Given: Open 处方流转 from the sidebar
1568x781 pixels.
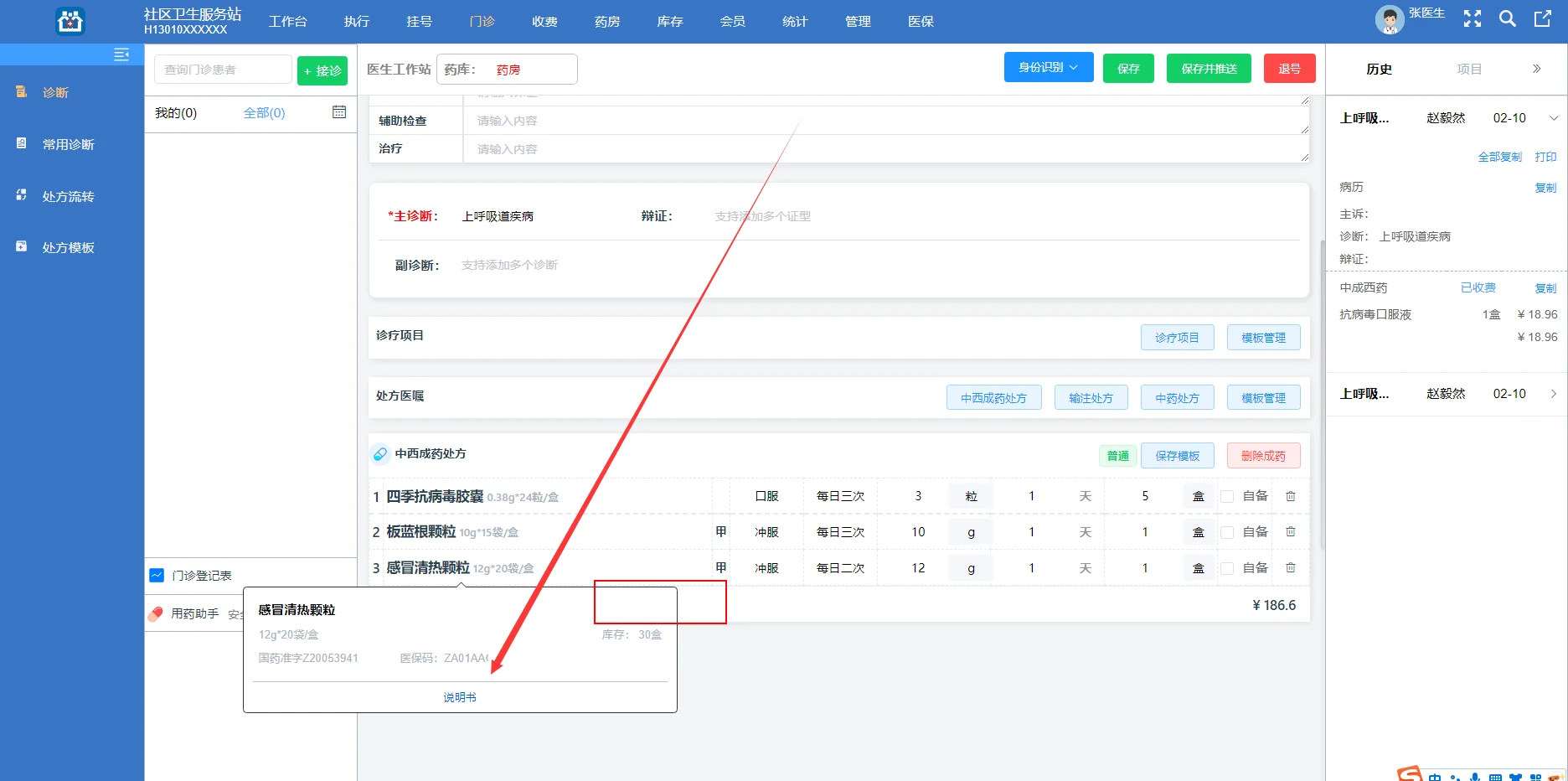Looking at the screenshot, I should [x=69, y=195].
